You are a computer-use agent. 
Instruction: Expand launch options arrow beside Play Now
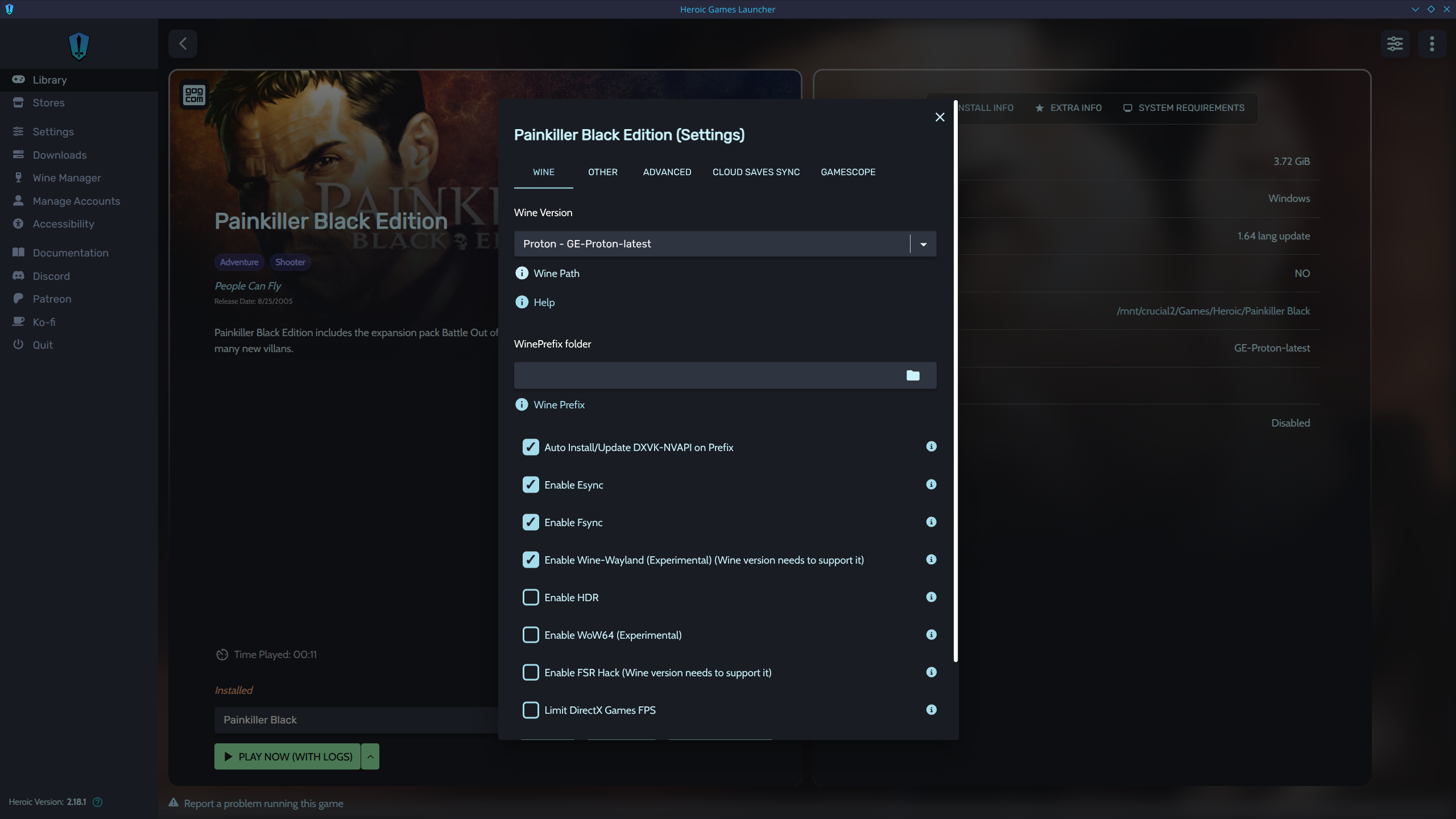click(x=370, y=756)
